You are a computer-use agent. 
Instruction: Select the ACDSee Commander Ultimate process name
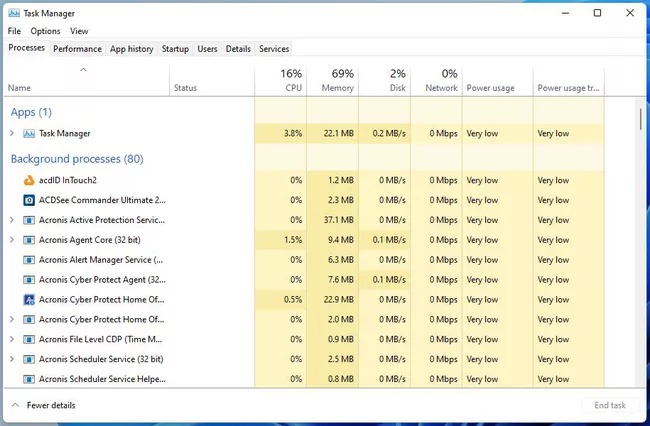tap(102, 200)
